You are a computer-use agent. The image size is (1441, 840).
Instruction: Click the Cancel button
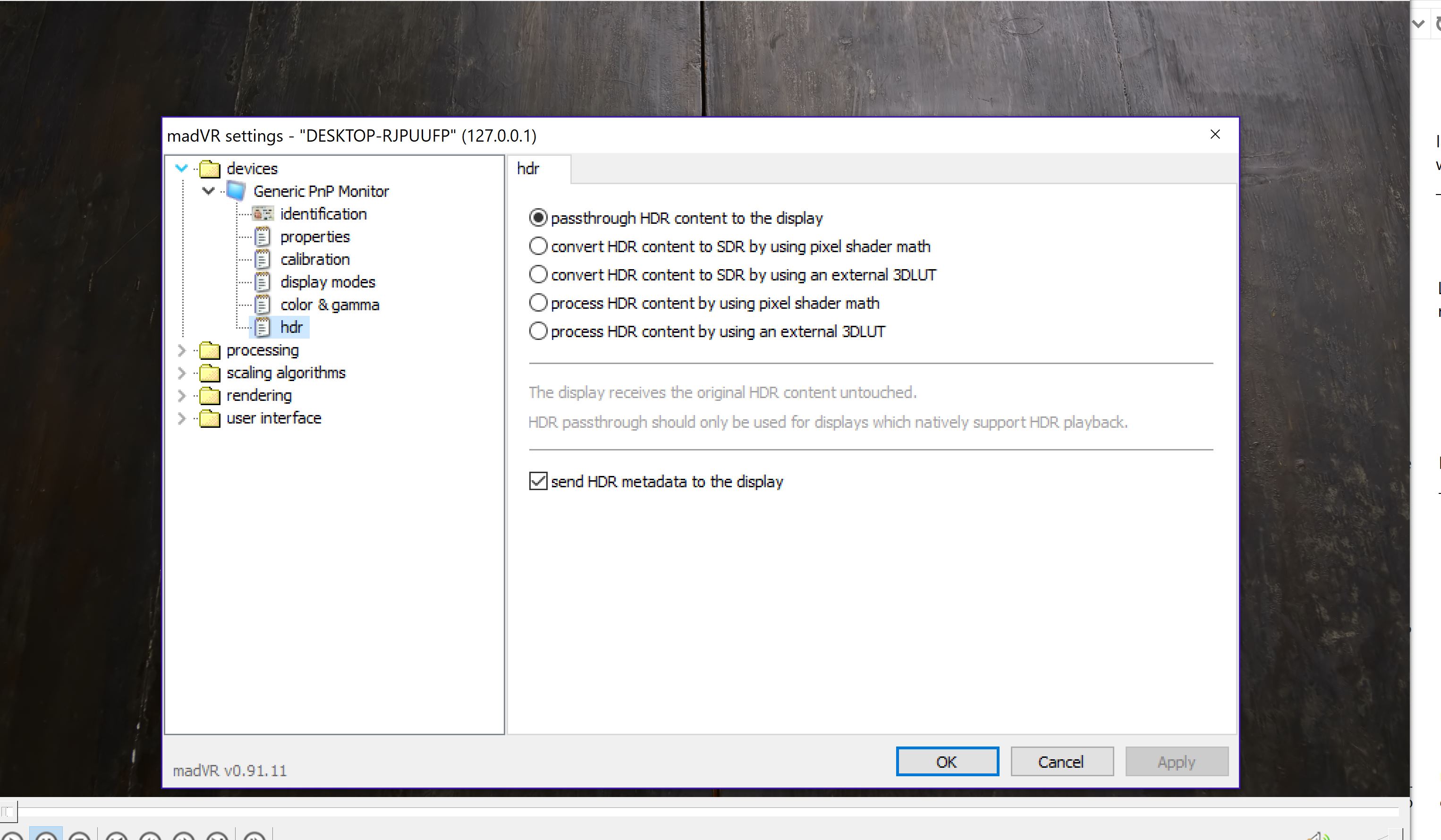(1062, 762)
